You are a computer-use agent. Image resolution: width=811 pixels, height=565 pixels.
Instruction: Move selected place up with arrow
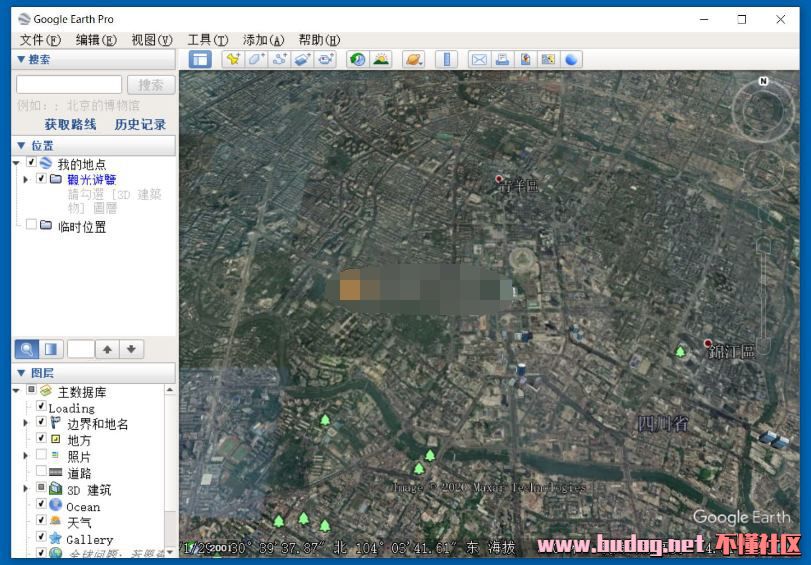point(107,349)
